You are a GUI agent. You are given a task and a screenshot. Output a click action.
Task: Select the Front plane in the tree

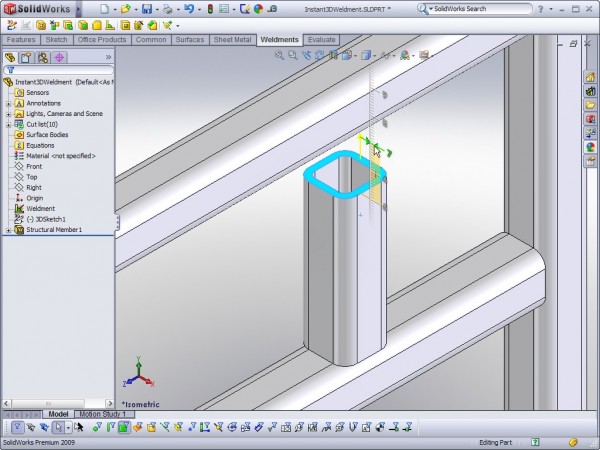pyautogui.click(x=34, y=166)
